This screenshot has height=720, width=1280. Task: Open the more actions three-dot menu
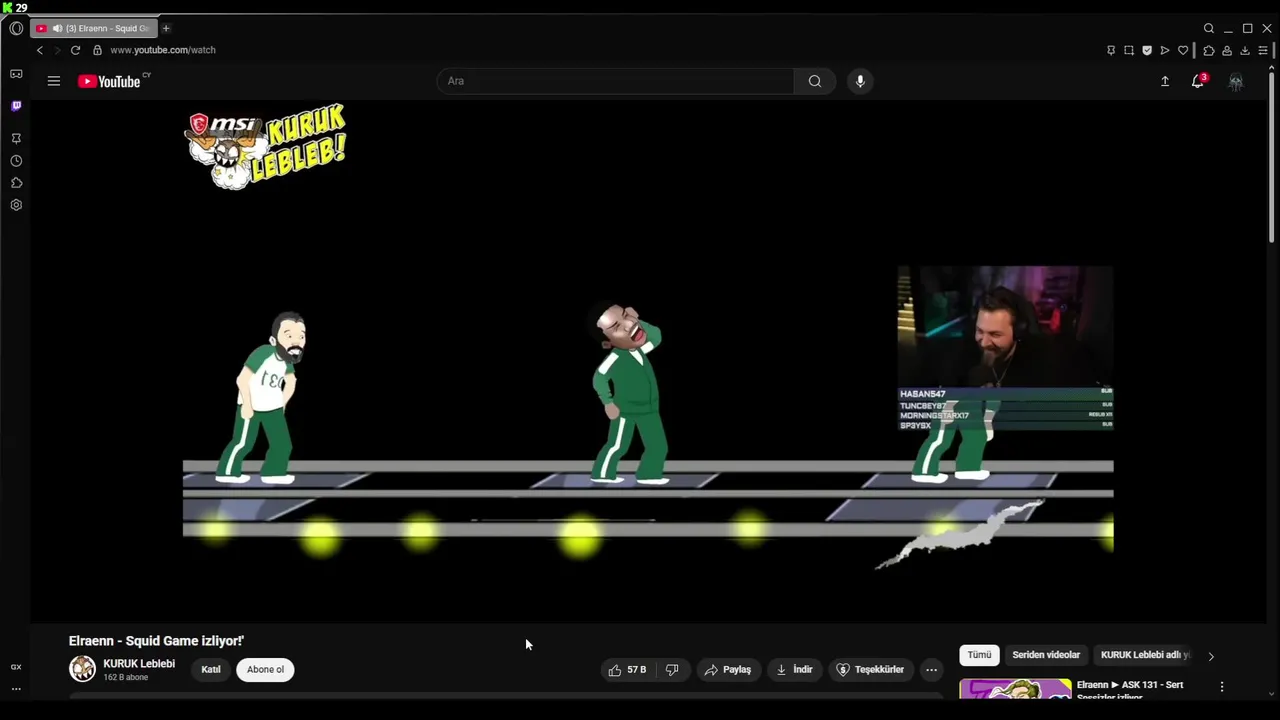click(x=931, y=670)
